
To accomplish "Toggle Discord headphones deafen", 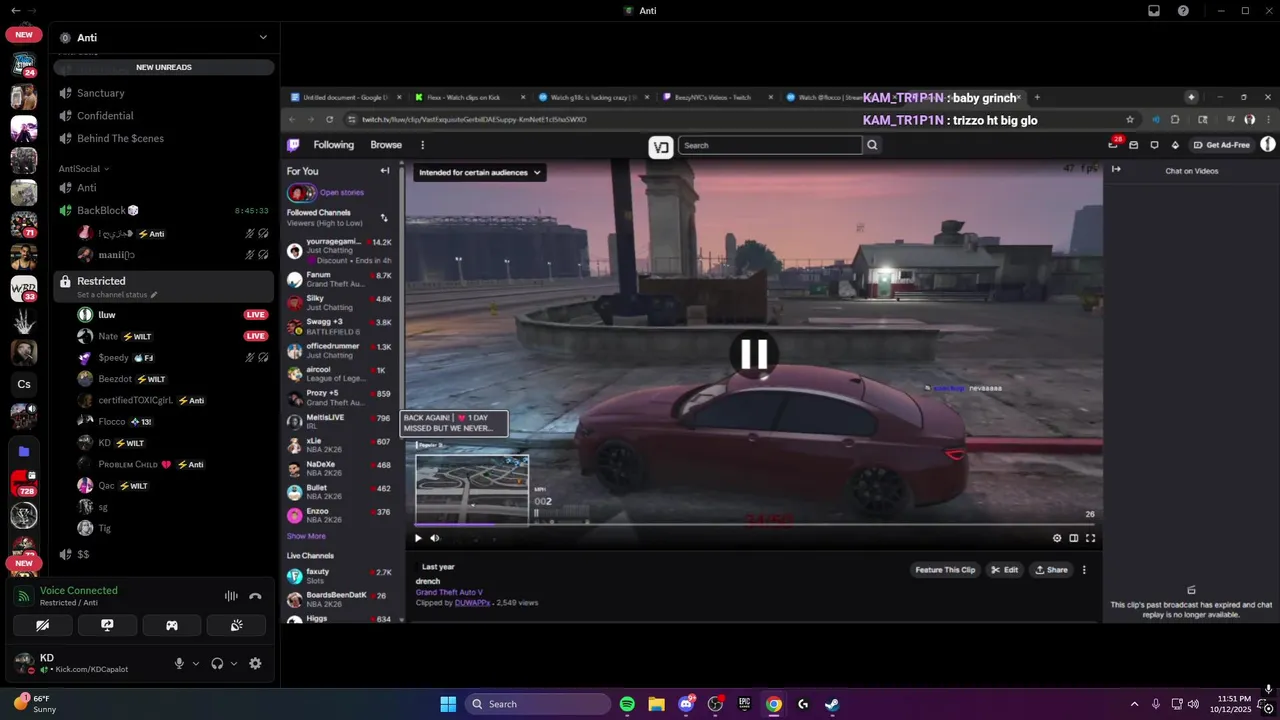I will (217, 663).
